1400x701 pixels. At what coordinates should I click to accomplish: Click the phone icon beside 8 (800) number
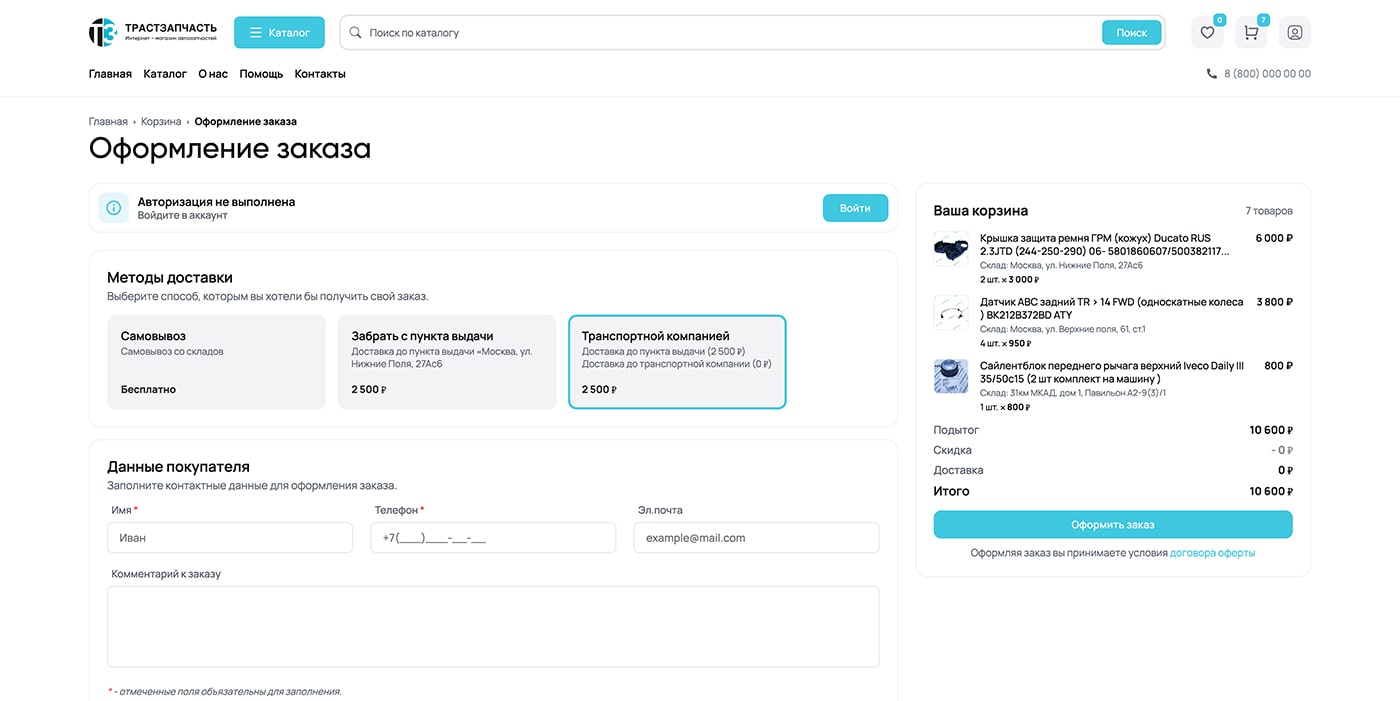coord(1212,74)
